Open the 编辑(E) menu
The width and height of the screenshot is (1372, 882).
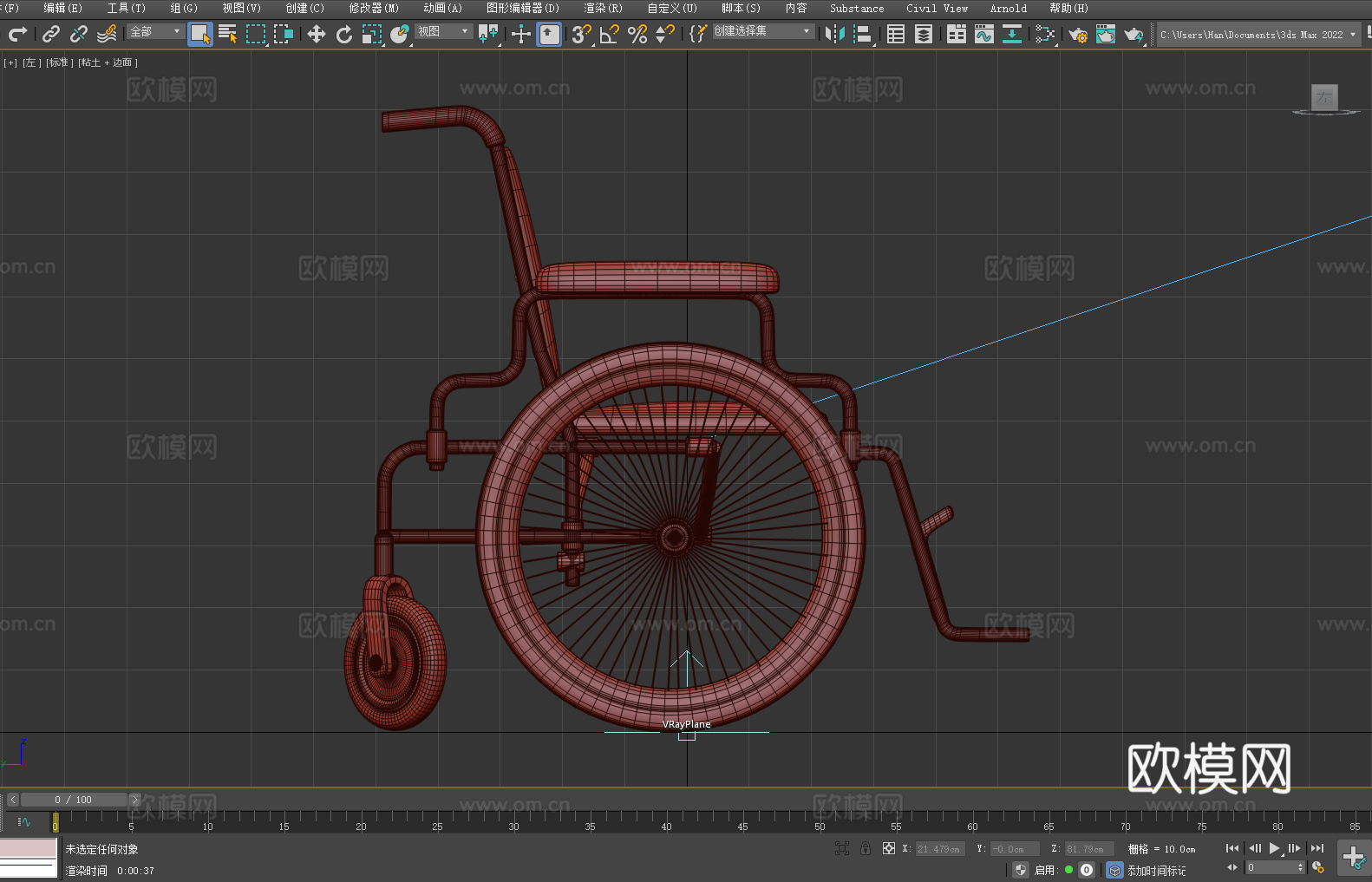pyautogui.click(x=62, y=8)
